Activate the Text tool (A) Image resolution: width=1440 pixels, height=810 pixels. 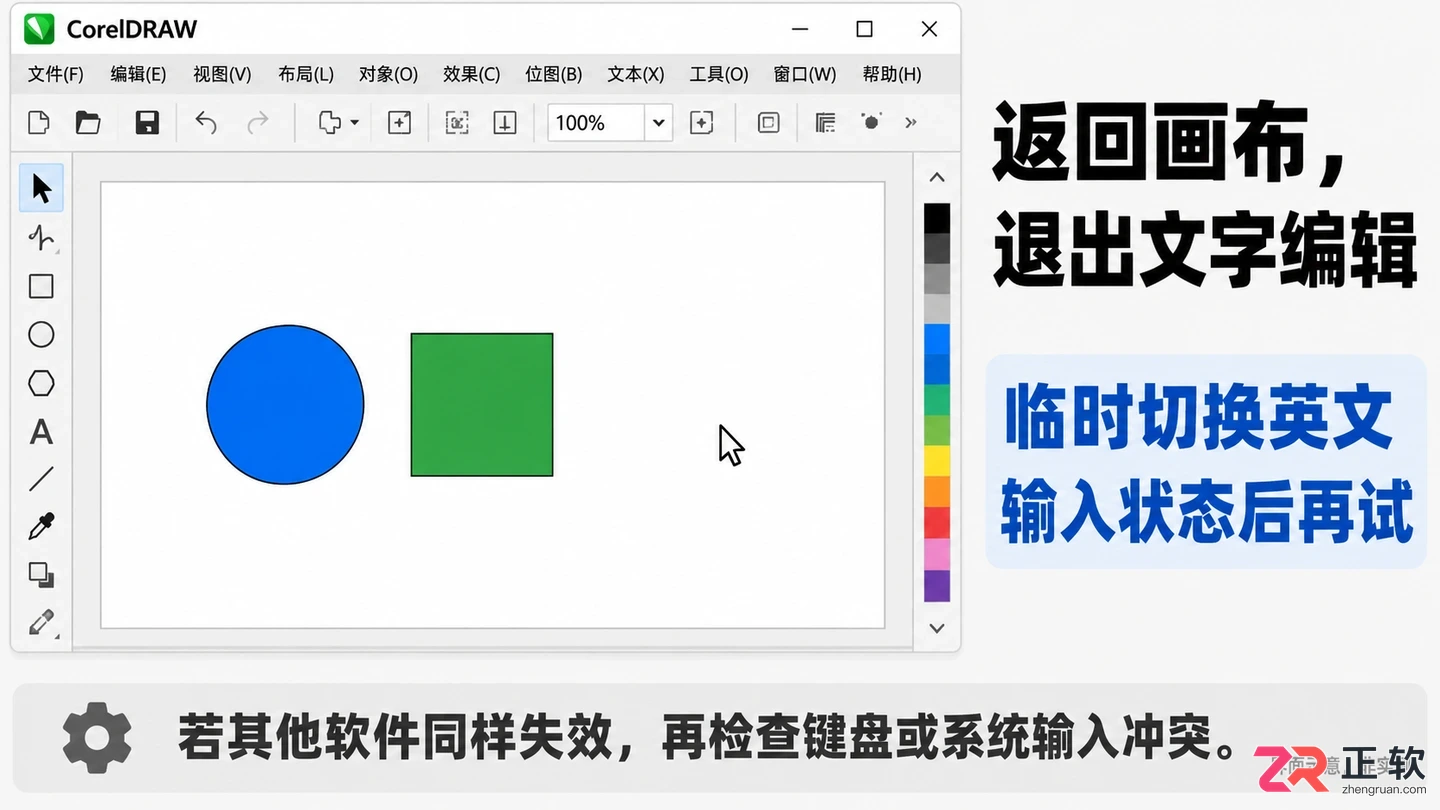pos(41,432)
